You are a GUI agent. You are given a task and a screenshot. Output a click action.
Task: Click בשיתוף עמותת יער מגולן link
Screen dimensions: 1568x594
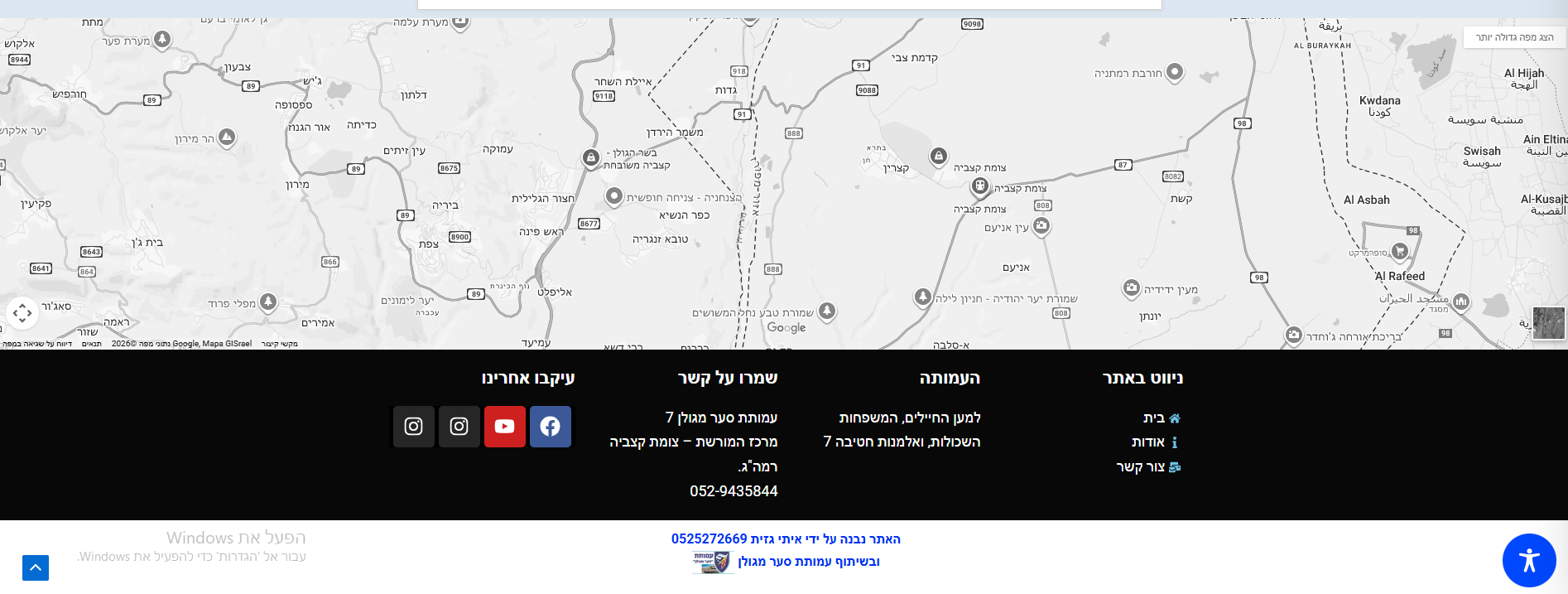pyautogui.click(x=809, y=562)
